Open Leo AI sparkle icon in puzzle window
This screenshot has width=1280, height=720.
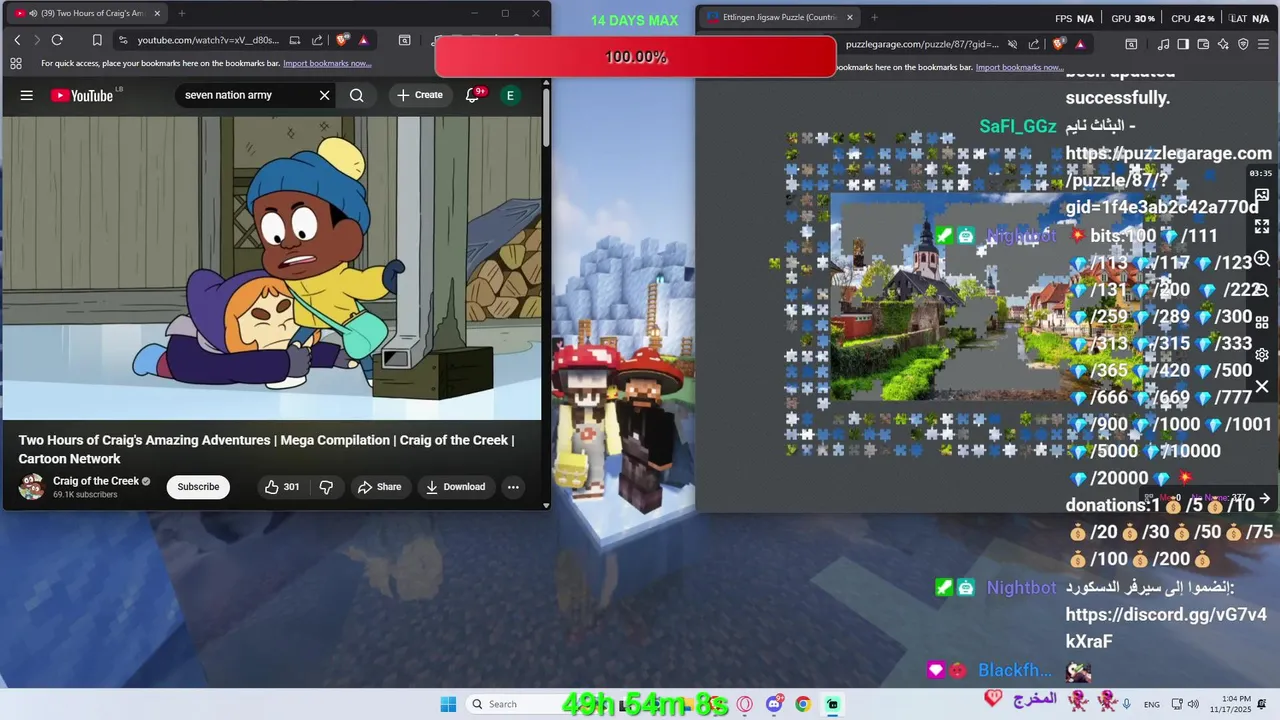pyautogui.click(x=1223, y=44)
